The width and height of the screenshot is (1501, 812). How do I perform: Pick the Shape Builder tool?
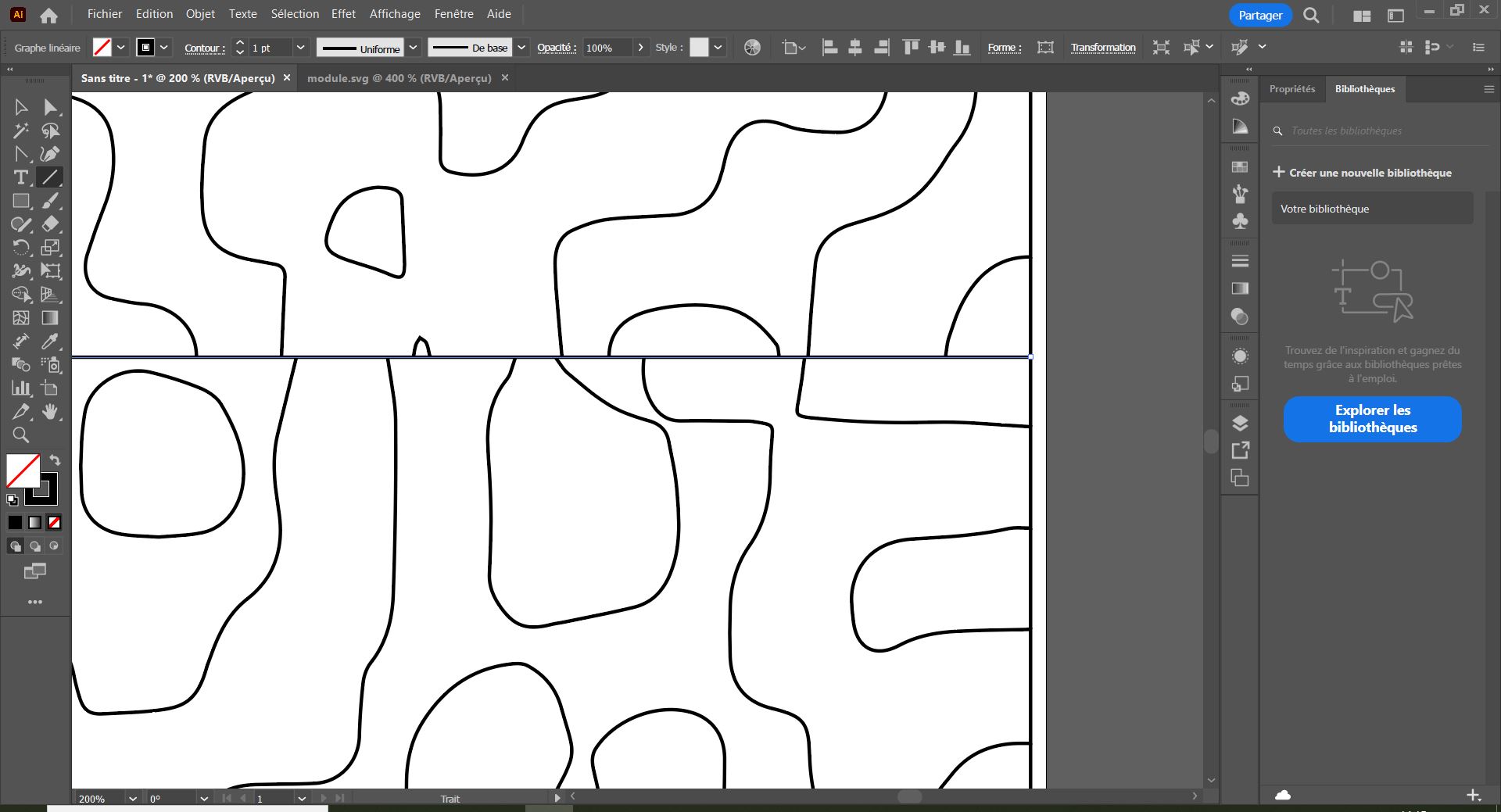pos(21,295)
